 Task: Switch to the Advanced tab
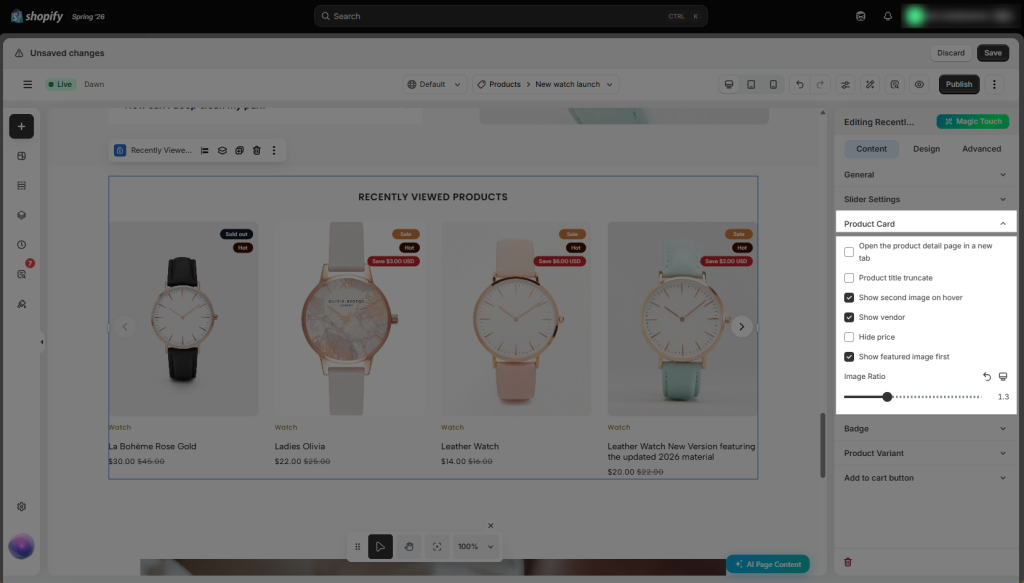click(981, 149)
